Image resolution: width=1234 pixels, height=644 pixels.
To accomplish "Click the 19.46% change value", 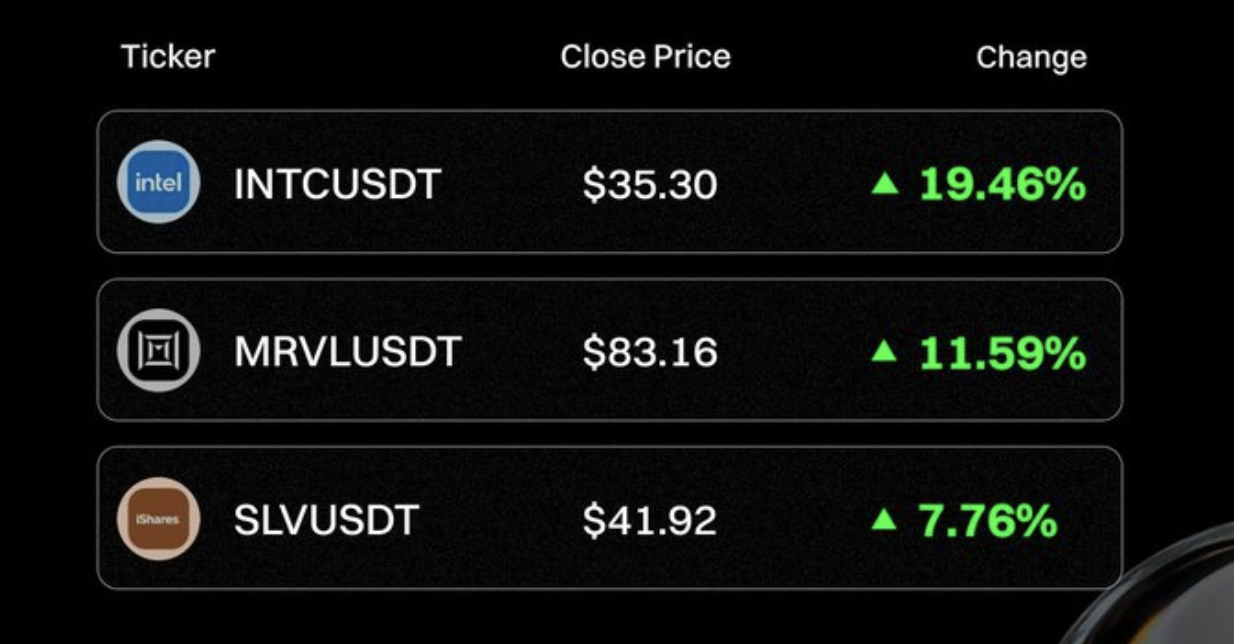I will 1002,184.
